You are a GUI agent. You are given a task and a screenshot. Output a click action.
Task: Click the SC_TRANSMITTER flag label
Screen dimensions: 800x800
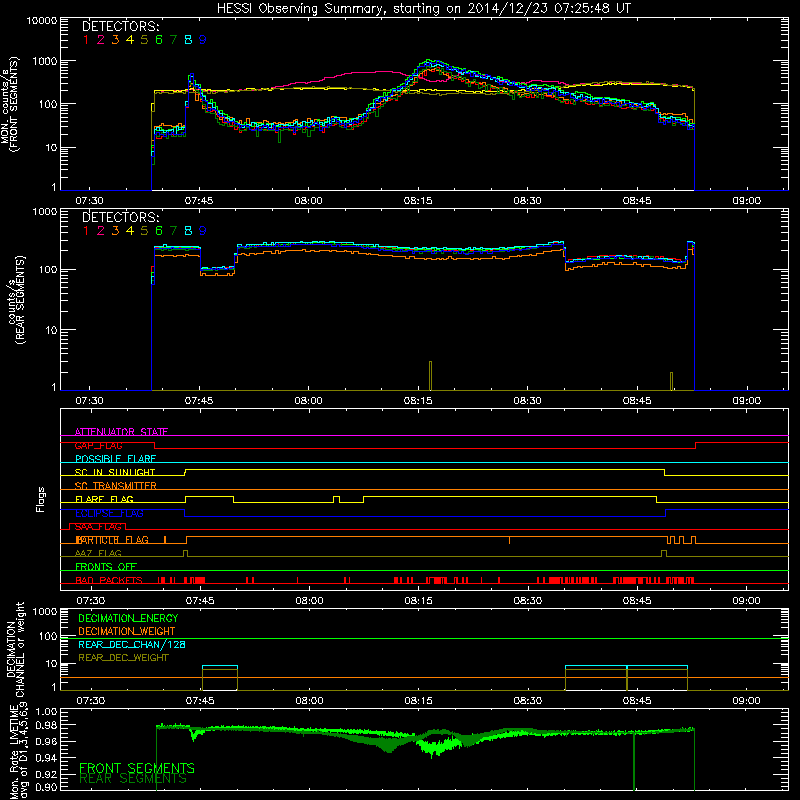click(116, 486)
